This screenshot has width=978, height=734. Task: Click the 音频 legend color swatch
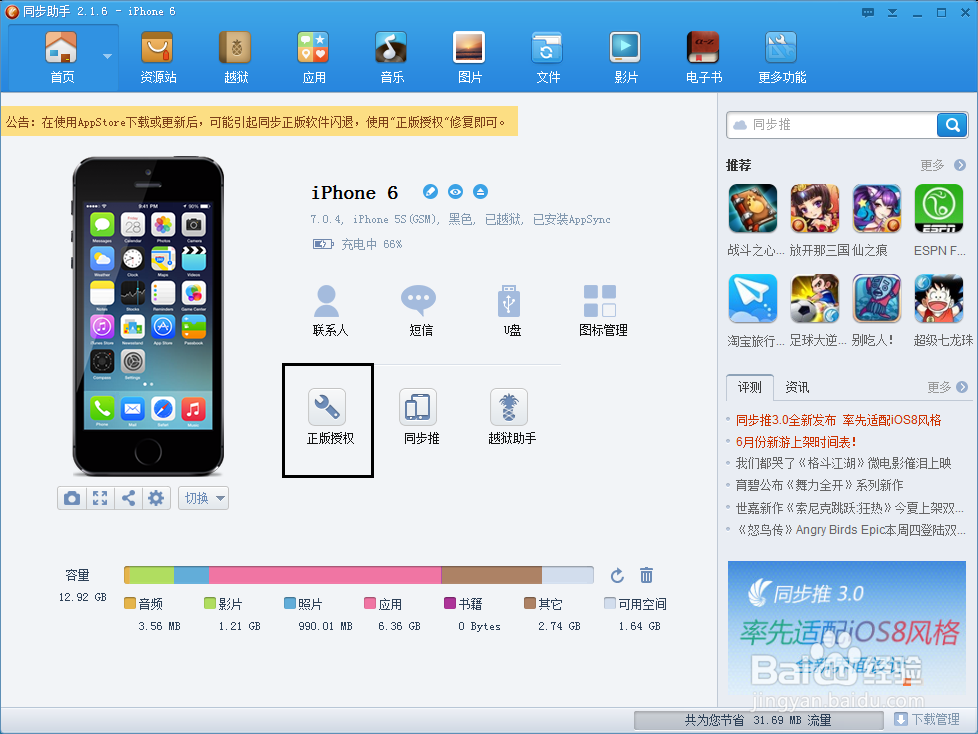130,603
